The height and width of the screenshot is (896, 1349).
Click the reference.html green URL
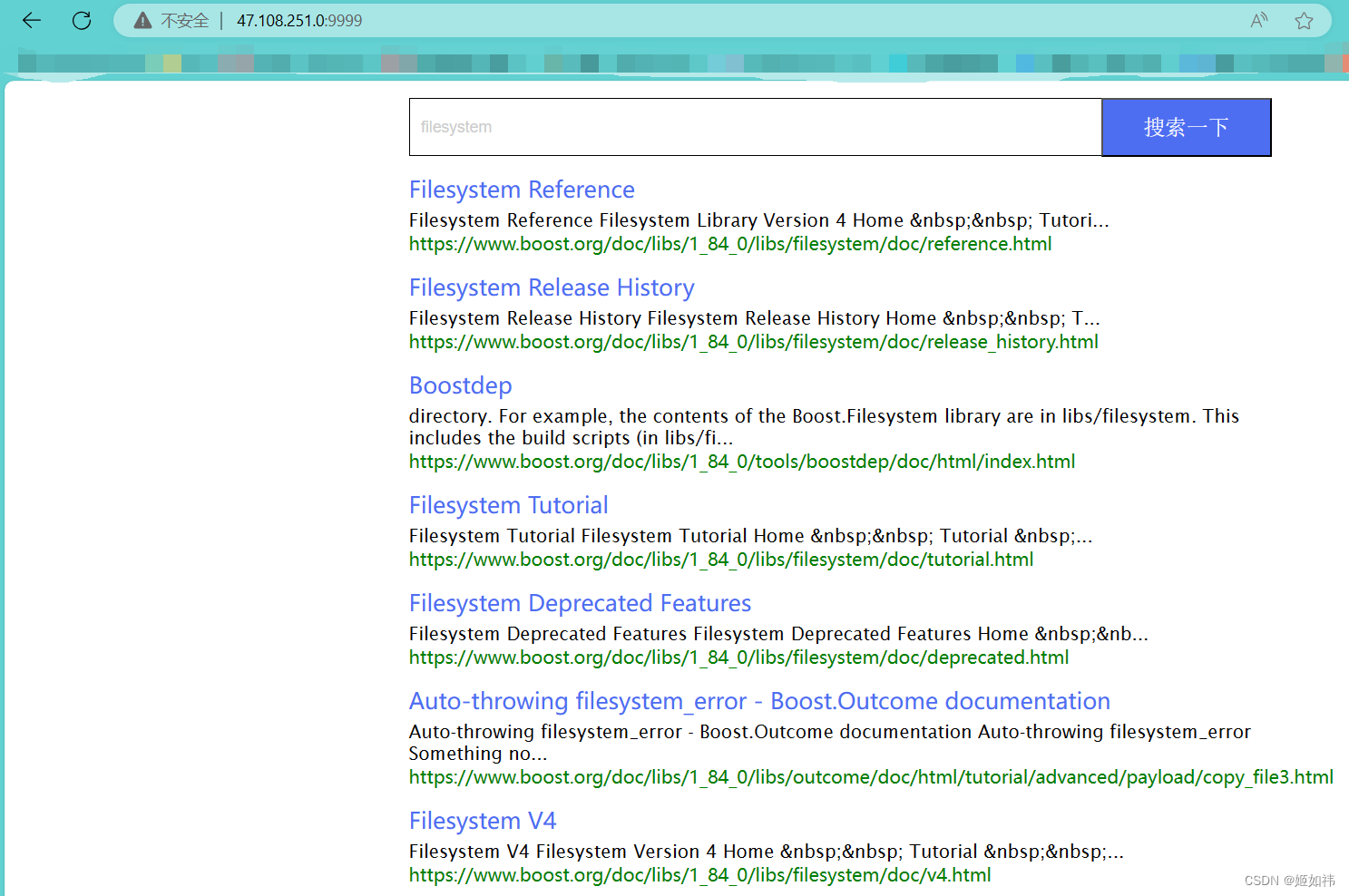coord(730,244)
